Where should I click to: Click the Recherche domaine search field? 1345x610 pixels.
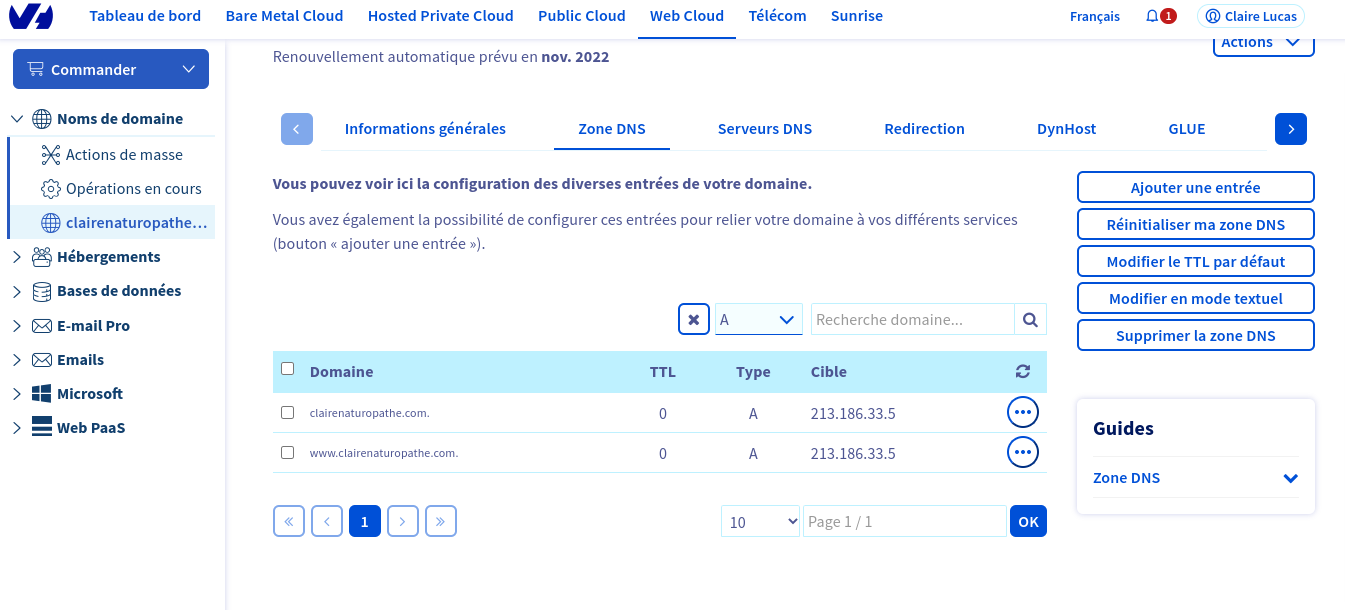coord(912,320)
